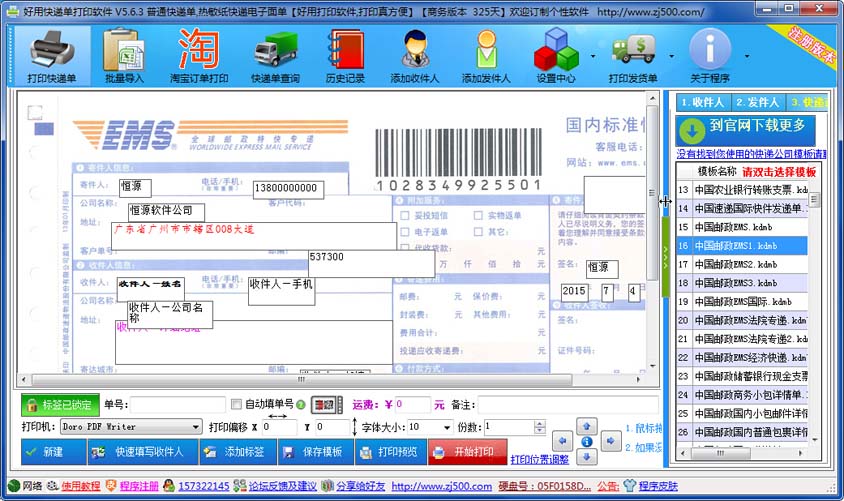Open 淘宝订单打印 toolbar icon

[x=199, y=57]
